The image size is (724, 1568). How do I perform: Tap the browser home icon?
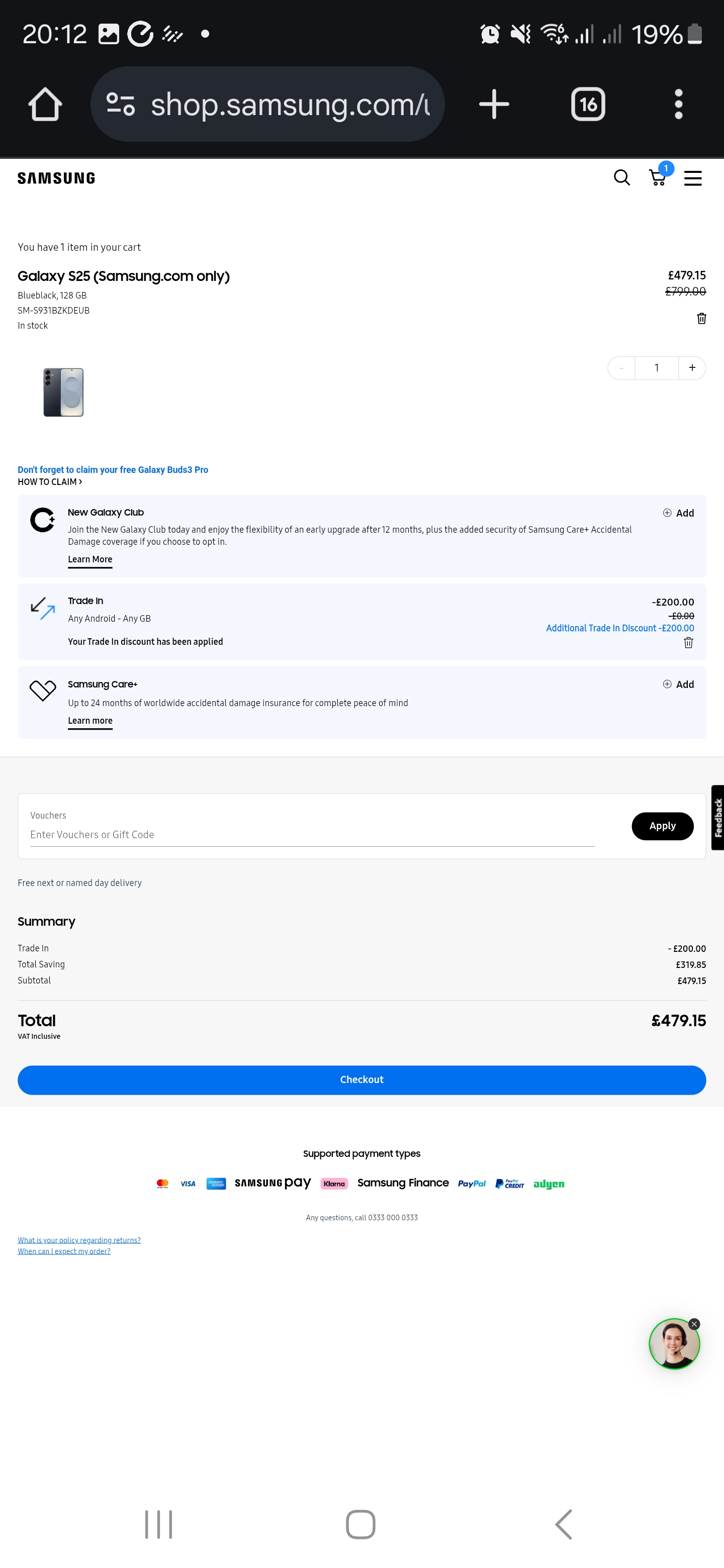click(45, 104)
